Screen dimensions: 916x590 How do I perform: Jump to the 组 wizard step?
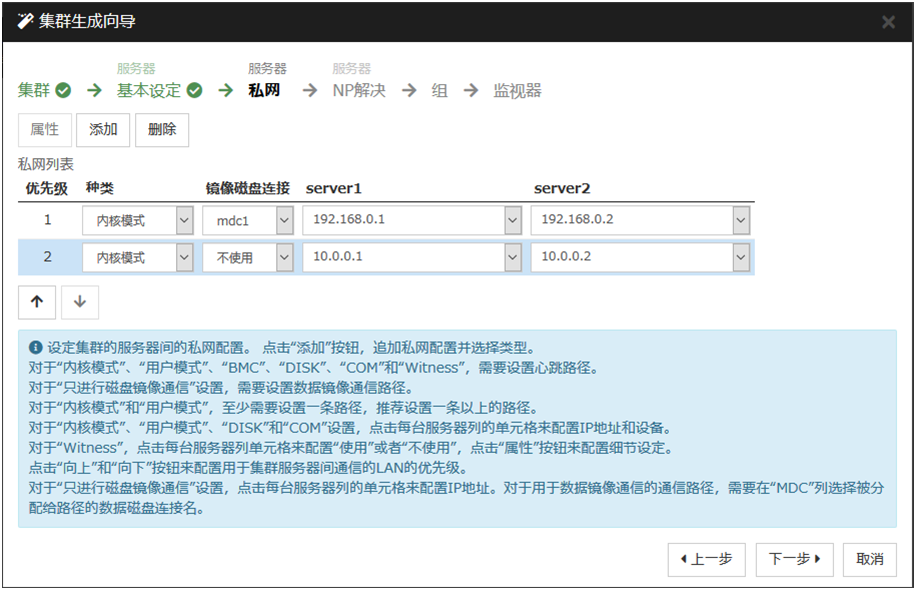point(439,91)
